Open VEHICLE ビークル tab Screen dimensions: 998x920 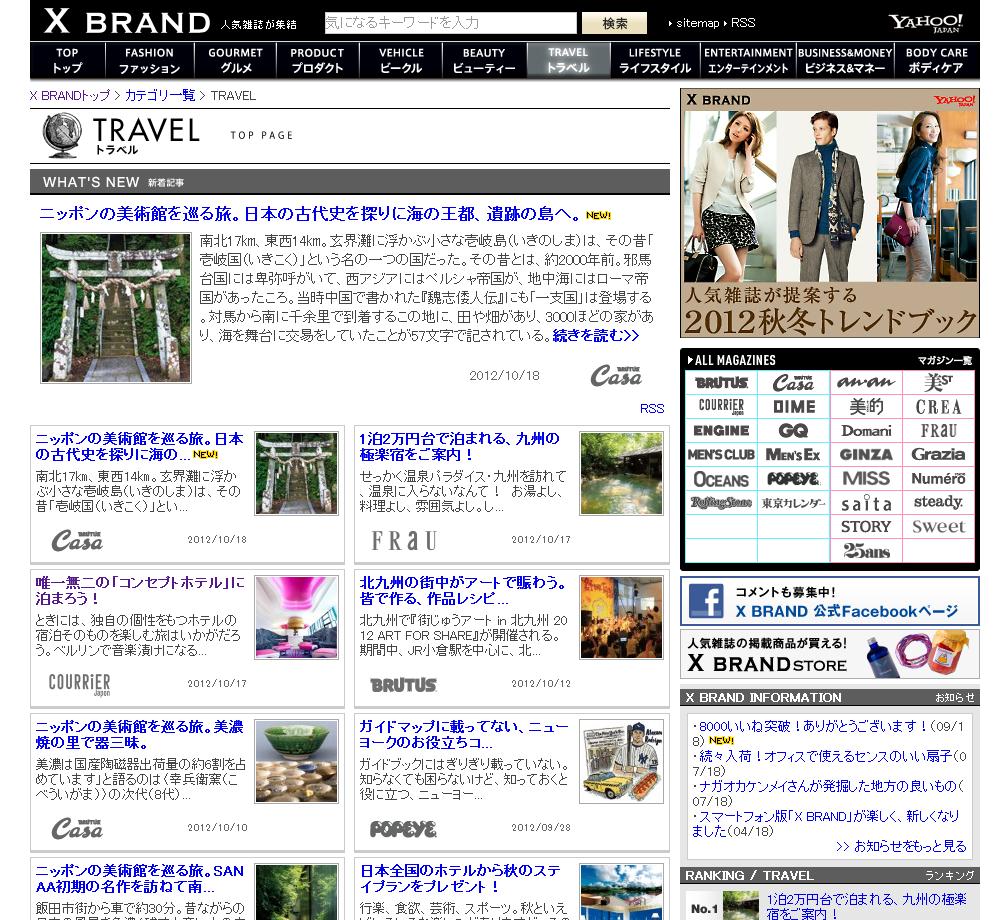[x=401, y=60]
